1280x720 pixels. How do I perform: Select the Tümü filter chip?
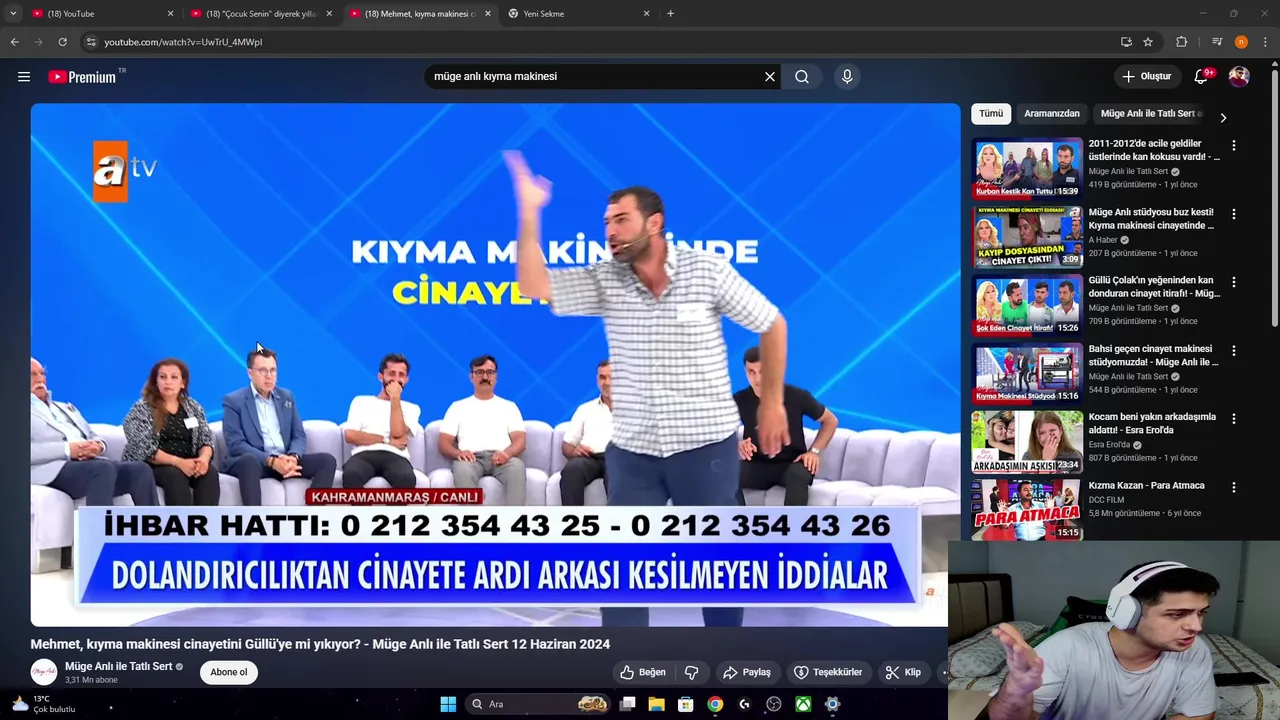pos(991,114)
